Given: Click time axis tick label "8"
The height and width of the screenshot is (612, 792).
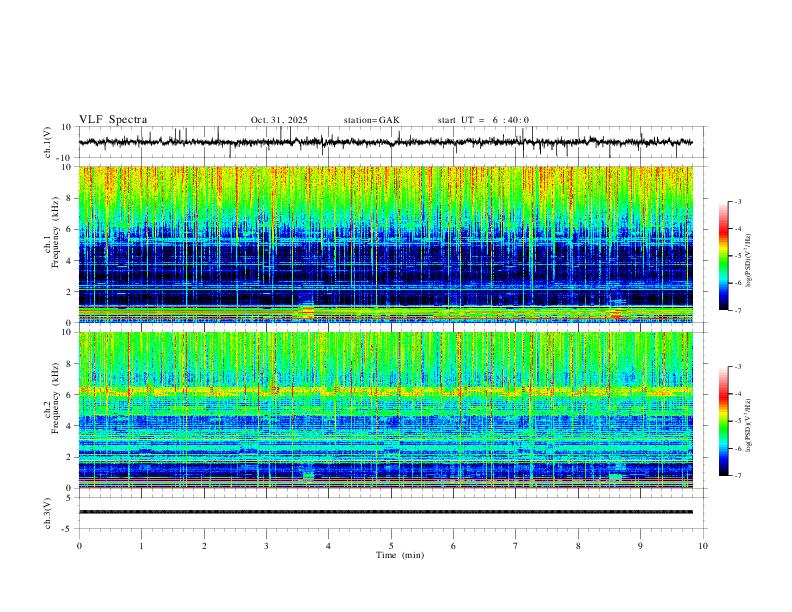Looking at the screenshot, I should 578,546.
